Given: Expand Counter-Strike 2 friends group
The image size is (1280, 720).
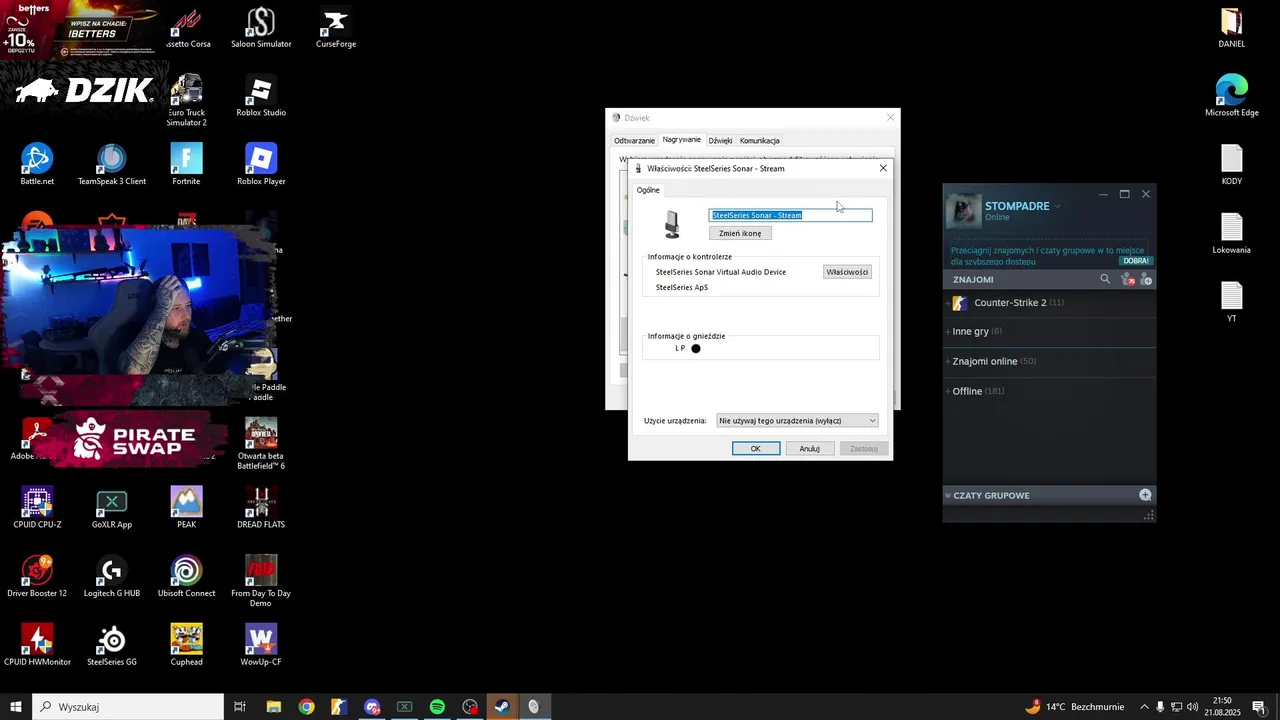Looking at the screenshot, I should [1049, 303].
